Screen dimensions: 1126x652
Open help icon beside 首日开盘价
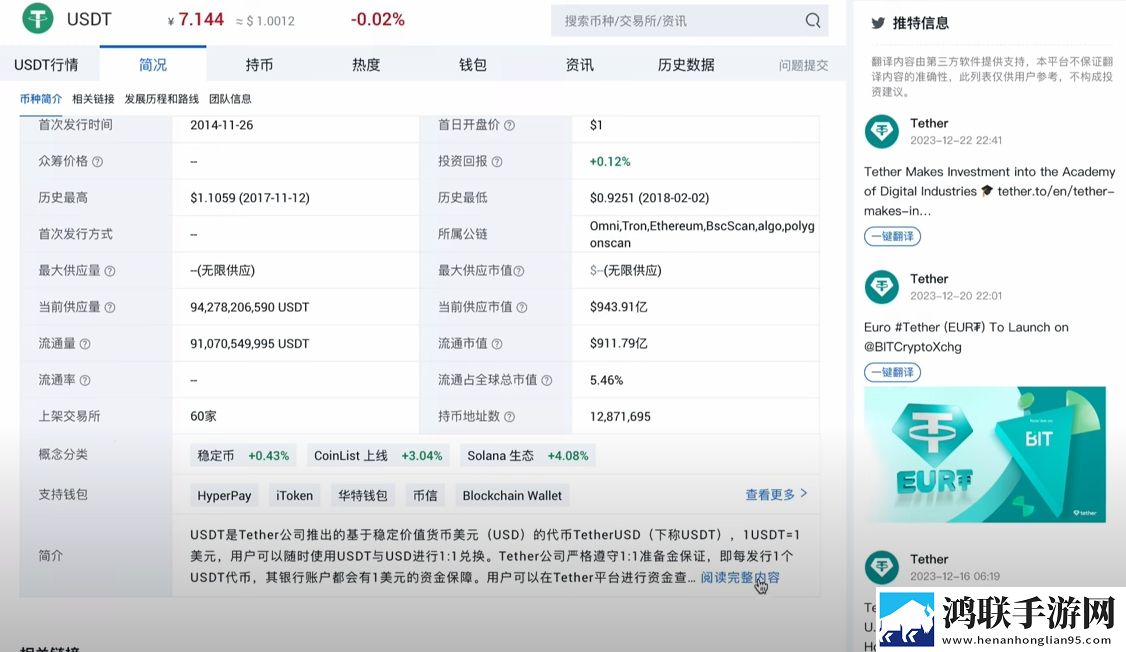coord(509,125)
